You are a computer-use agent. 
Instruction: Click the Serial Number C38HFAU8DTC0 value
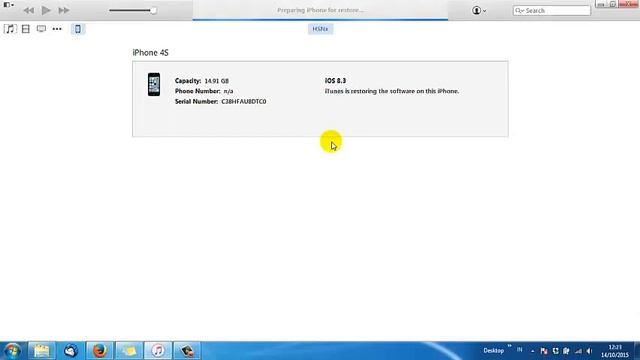click(244, 101)
